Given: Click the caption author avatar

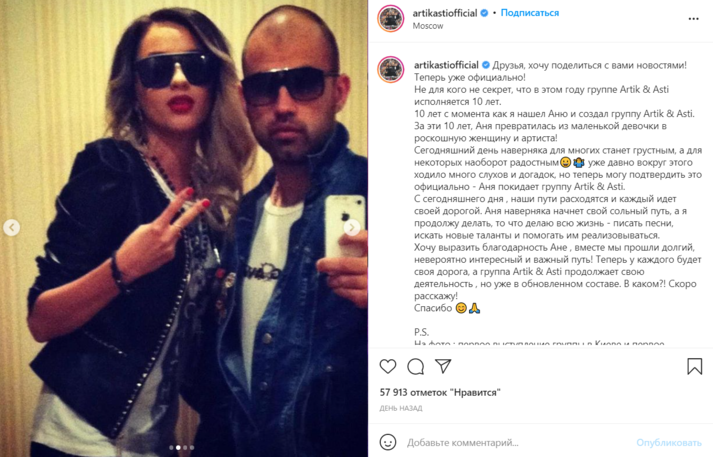Looking at the screenshot, I should tap(391, 69).
